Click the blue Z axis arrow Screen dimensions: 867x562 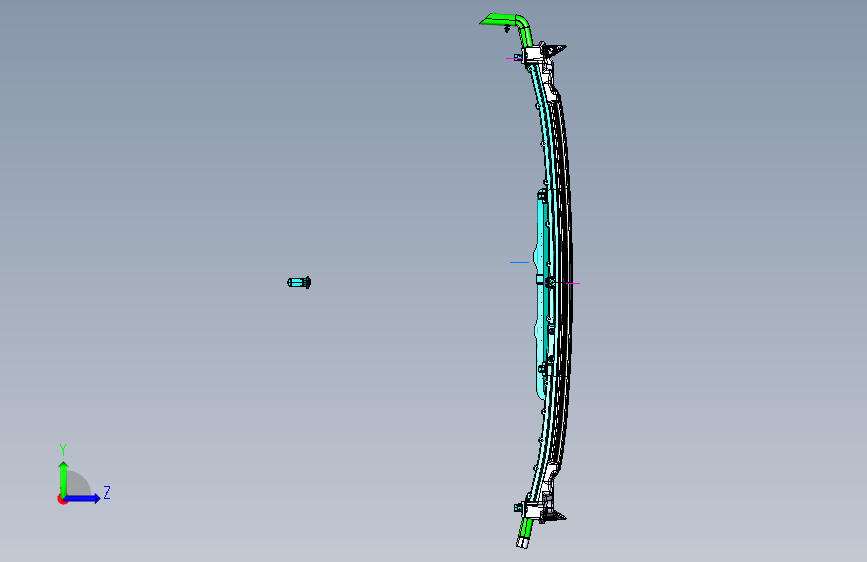(x=83, y=498)
